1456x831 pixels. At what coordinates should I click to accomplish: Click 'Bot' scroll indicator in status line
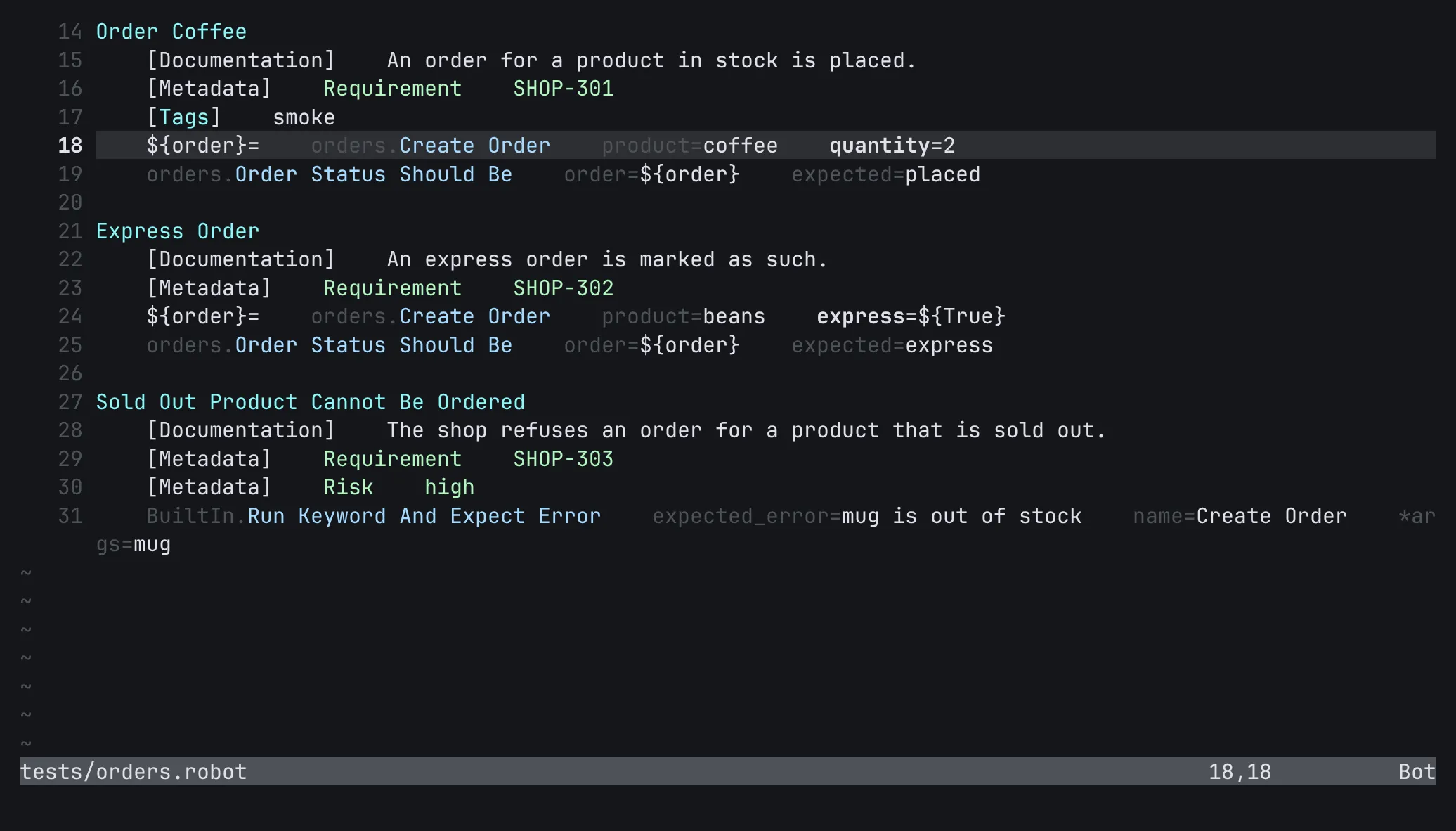coord(1417,772)
